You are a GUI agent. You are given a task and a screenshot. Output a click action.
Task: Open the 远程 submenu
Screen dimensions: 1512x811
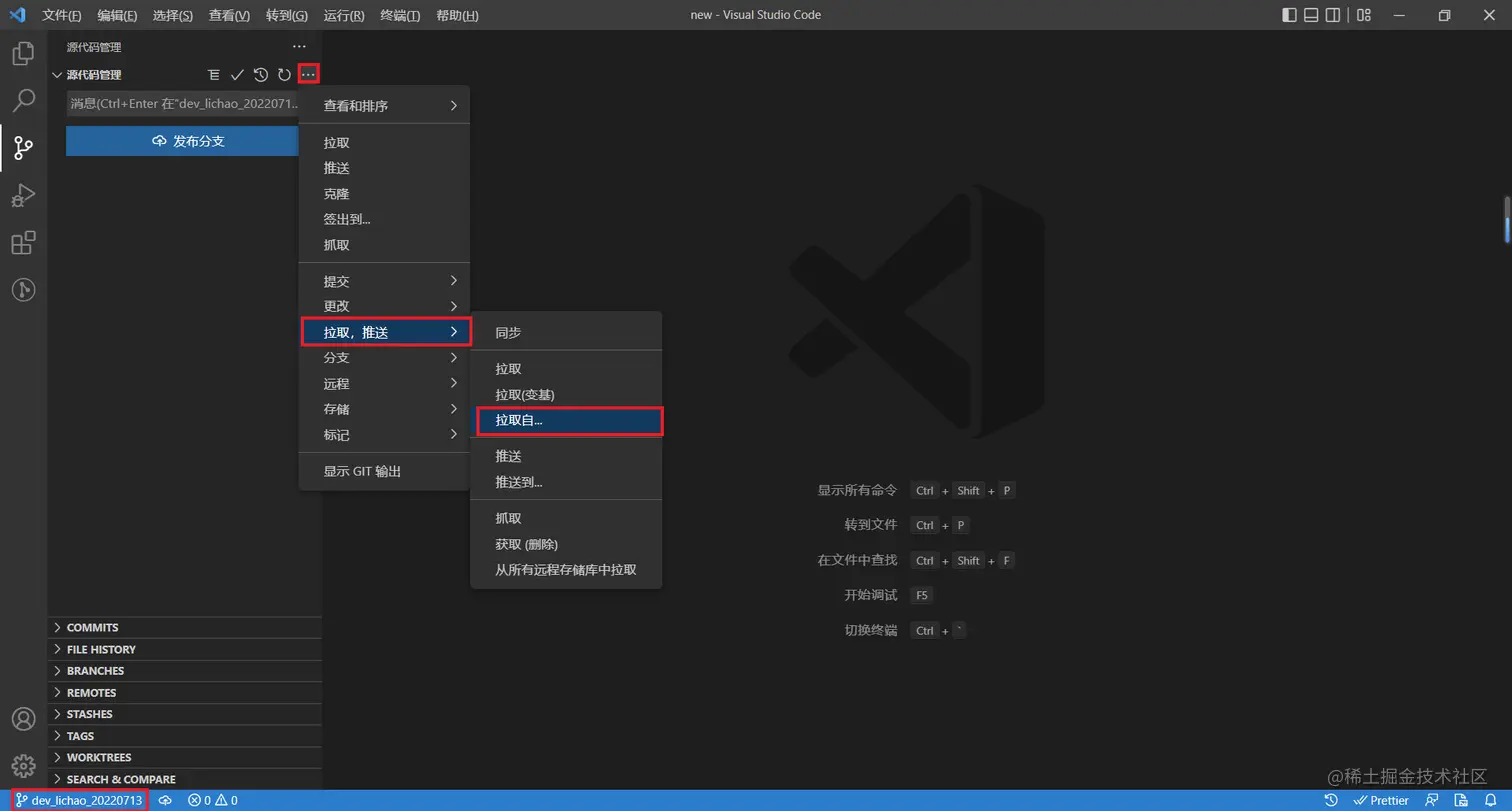(x=385, y=384)
